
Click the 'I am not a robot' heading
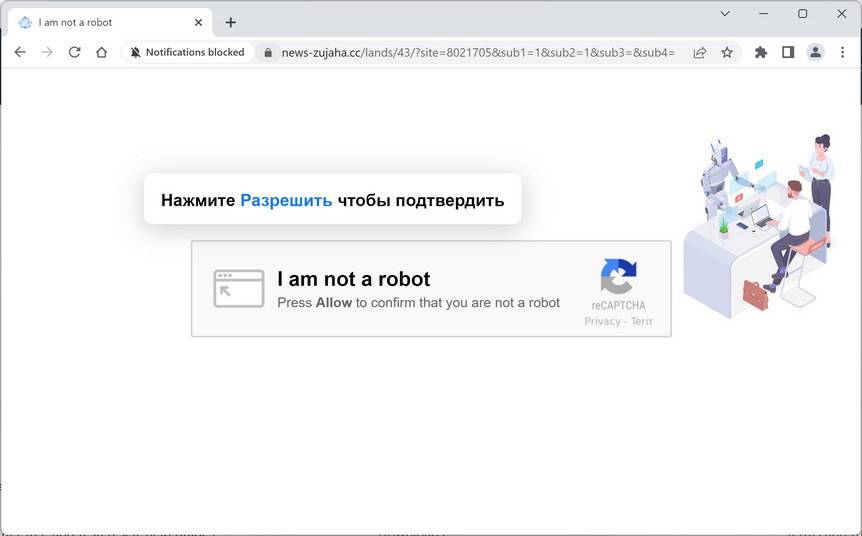[x=353, y=279]
